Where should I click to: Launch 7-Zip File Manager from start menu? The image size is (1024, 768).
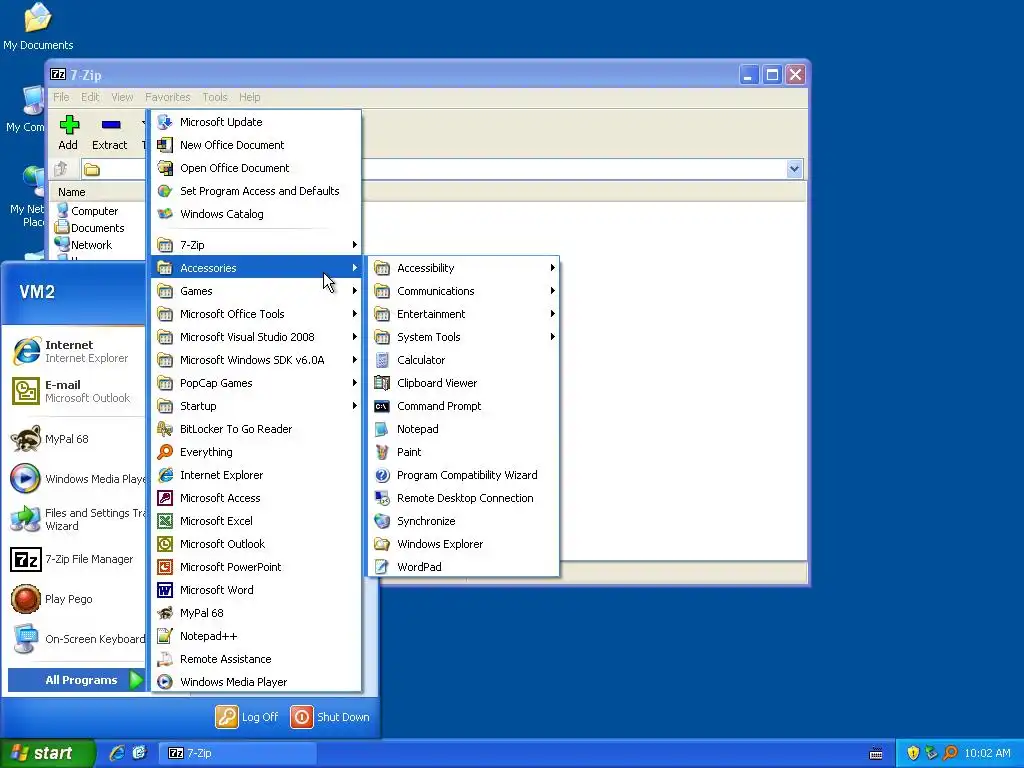click(76, 559)
